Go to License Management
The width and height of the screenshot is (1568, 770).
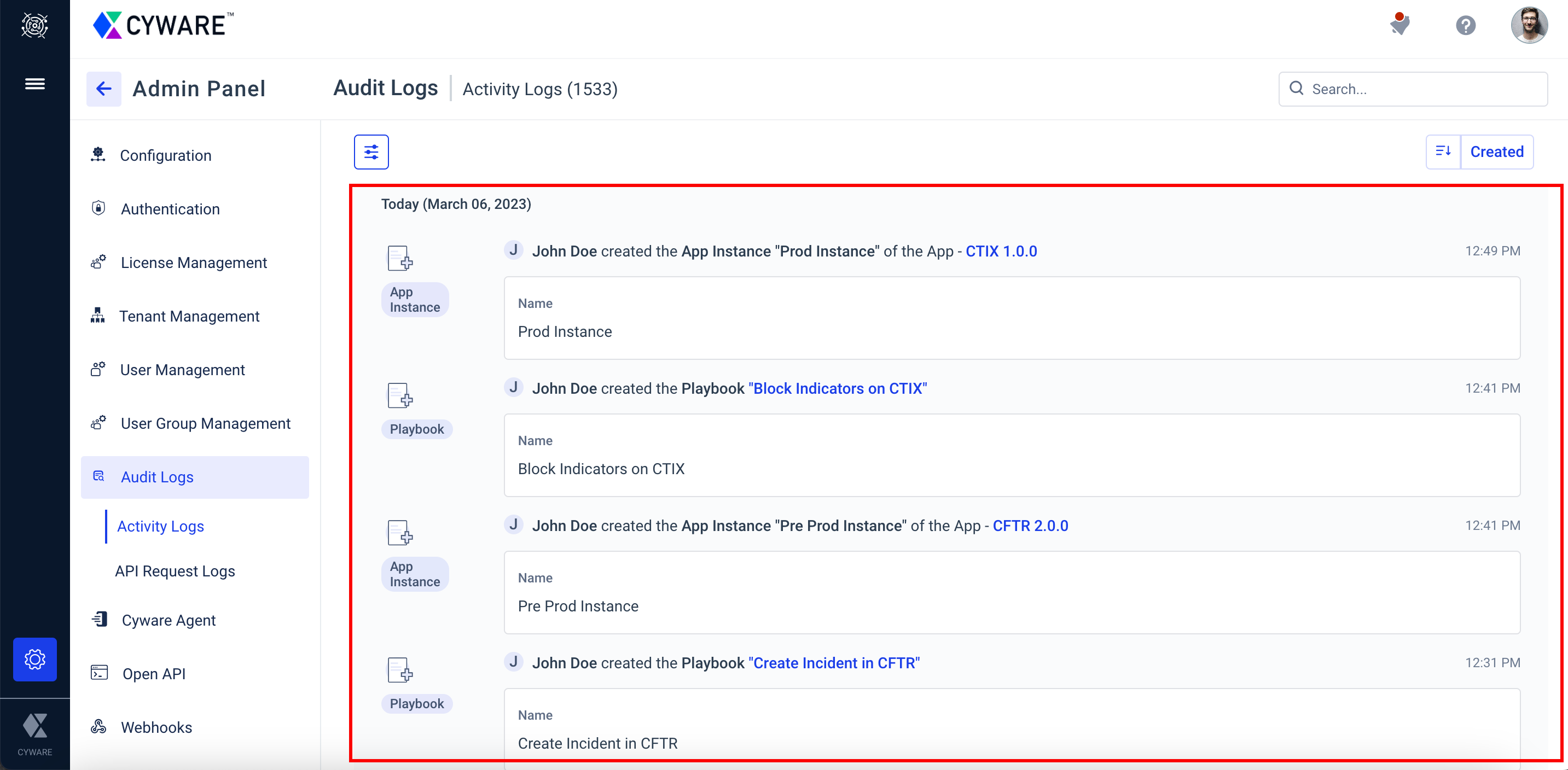(194, 262)
